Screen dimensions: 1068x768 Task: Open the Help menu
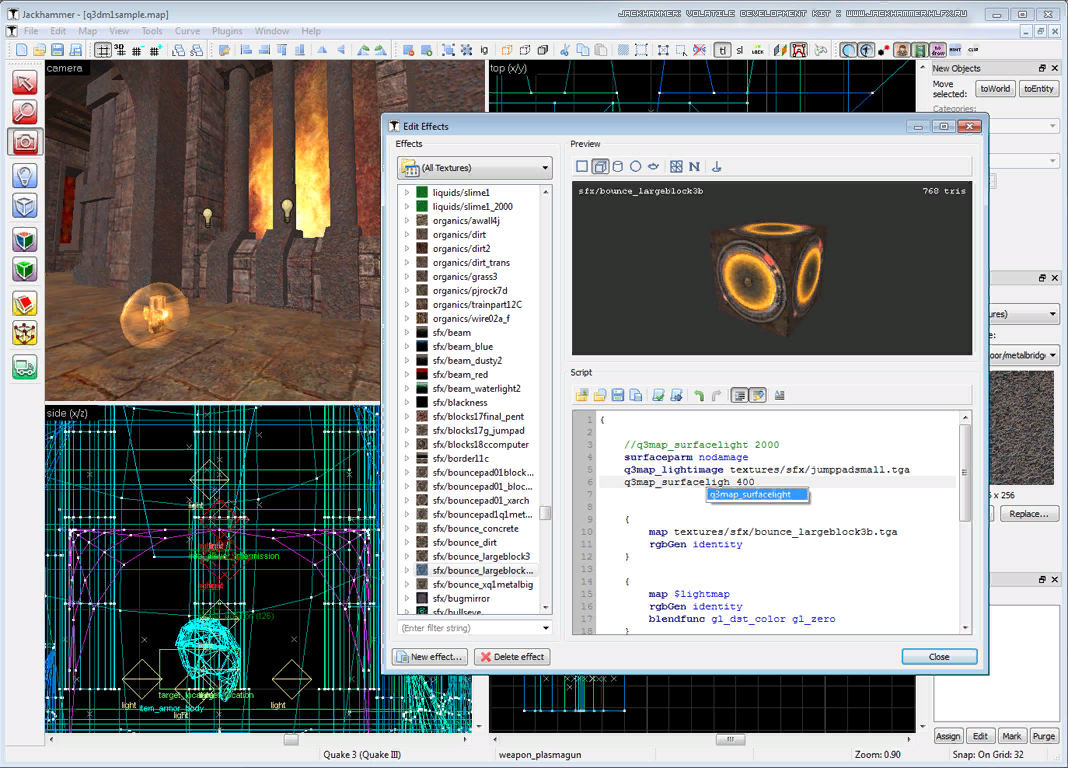point(311,31)
